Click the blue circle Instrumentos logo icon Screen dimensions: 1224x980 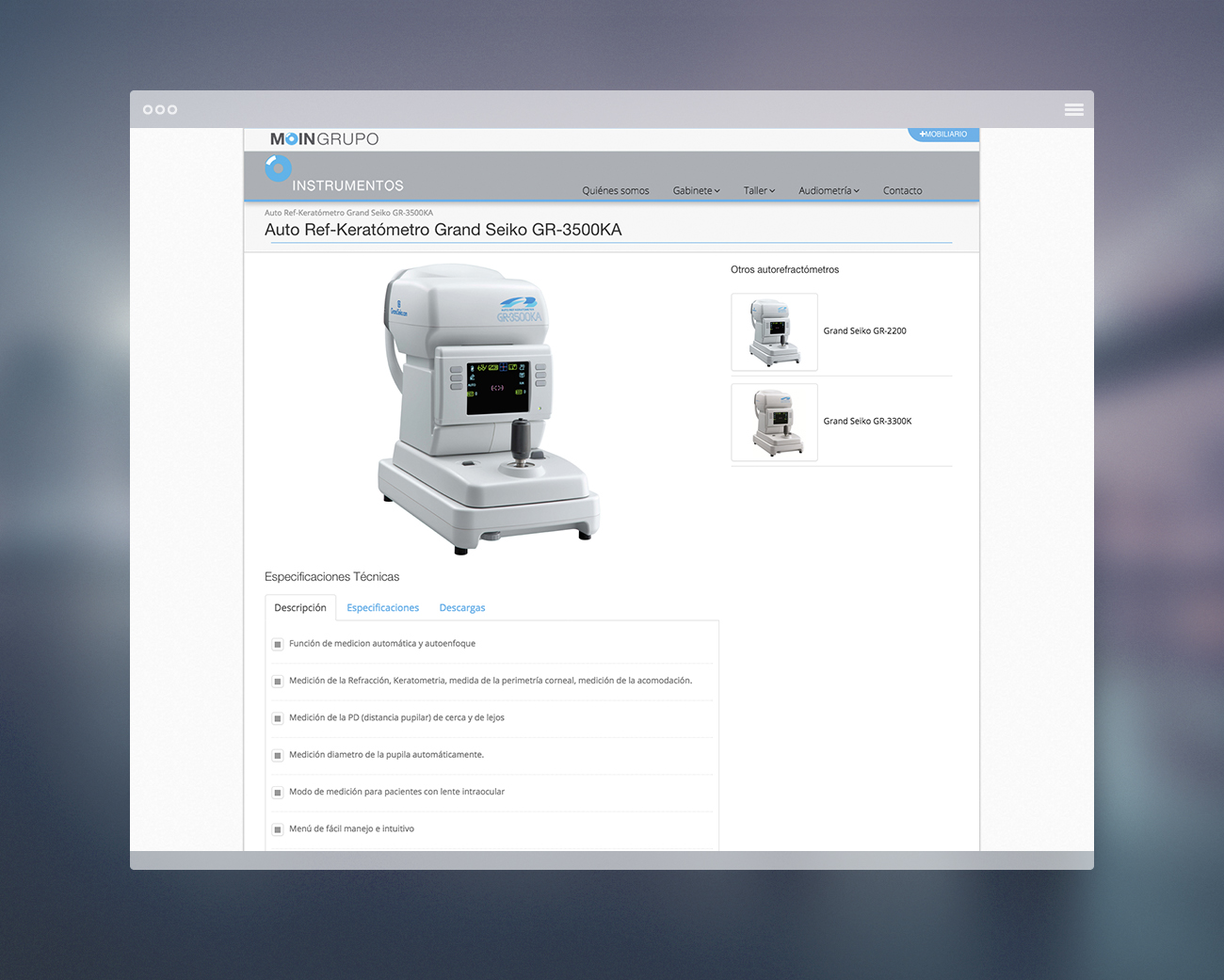[x=278, y=169]
